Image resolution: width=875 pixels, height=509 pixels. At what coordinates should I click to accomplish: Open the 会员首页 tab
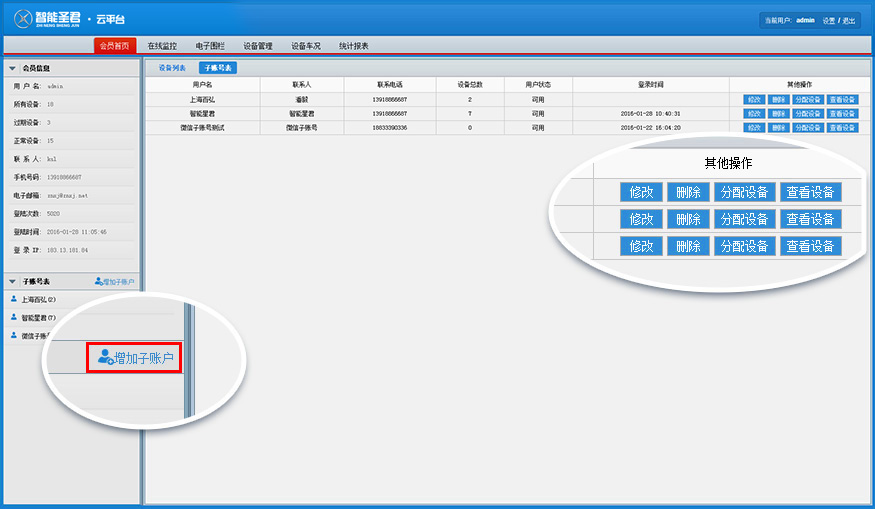tap(115, 46)
